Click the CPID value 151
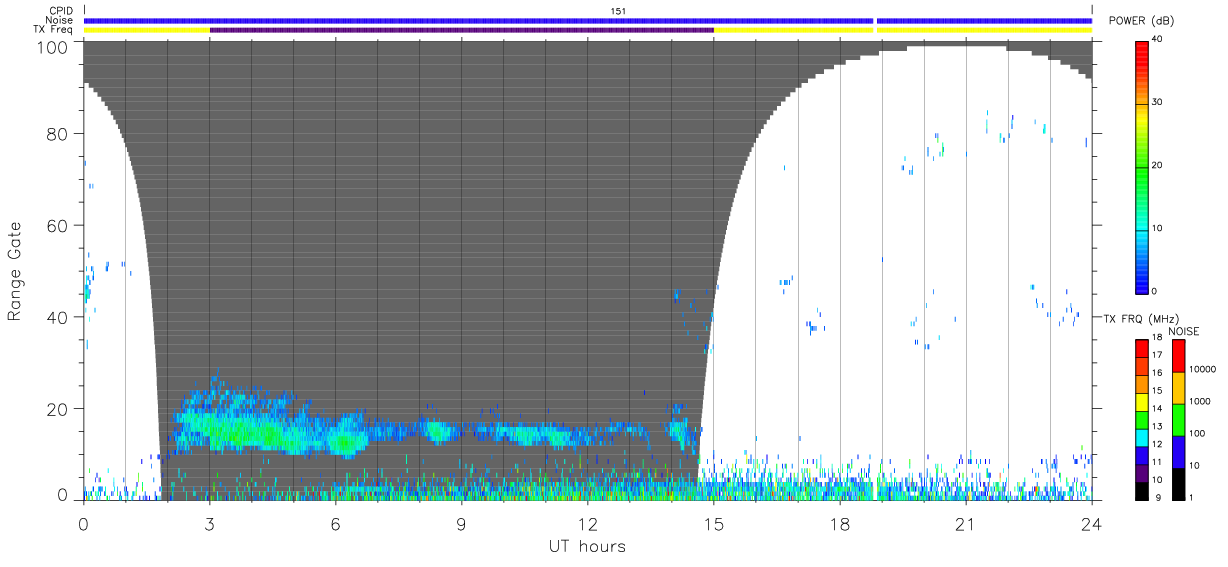The image size is (1228, 567). point(618,11)
